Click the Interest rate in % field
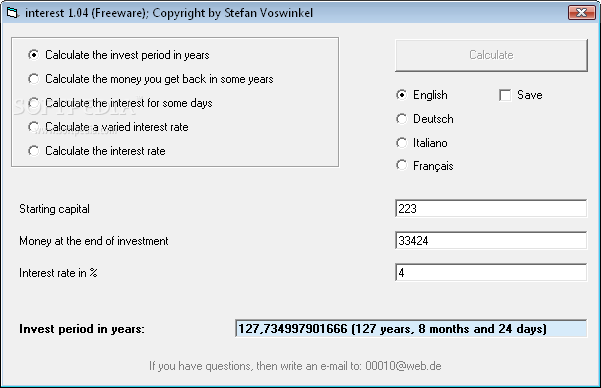Viewport: 601px width, 388px height. pyautogui.click(x=491, y=273)
